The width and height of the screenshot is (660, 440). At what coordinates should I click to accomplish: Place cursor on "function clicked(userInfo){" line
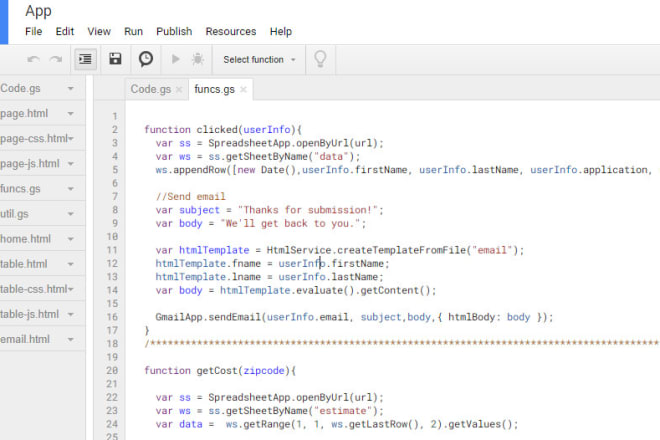coord(223,130)
